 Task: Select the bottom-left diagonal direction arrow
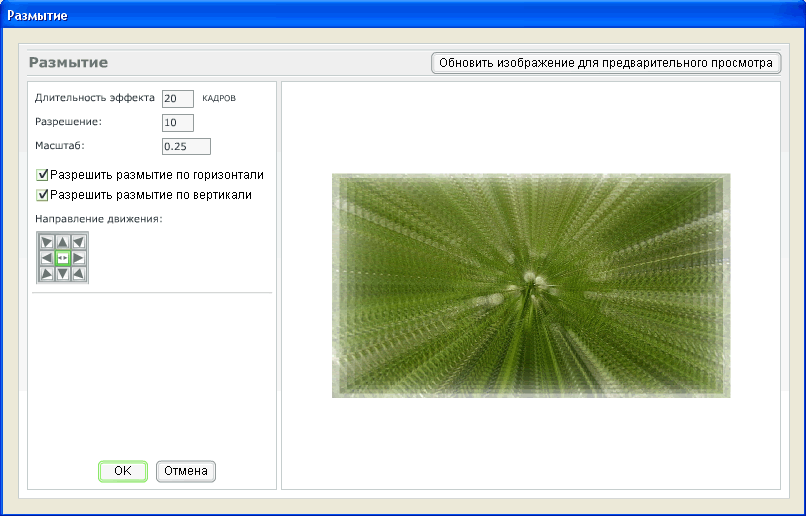point(47,273)
